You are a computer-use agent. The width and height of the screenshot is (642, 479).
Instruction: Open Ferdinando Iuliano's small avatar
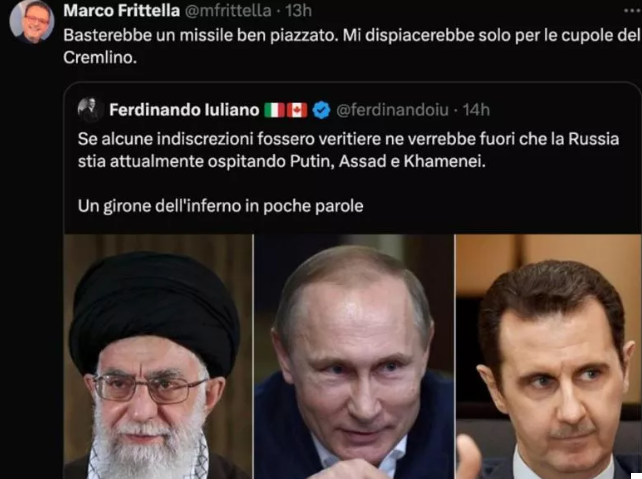click(x=90, y=110)
